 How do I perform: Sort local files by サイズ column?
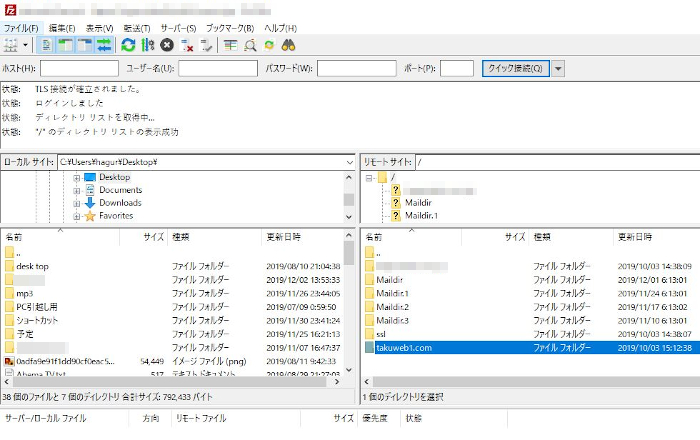point(145,237)
